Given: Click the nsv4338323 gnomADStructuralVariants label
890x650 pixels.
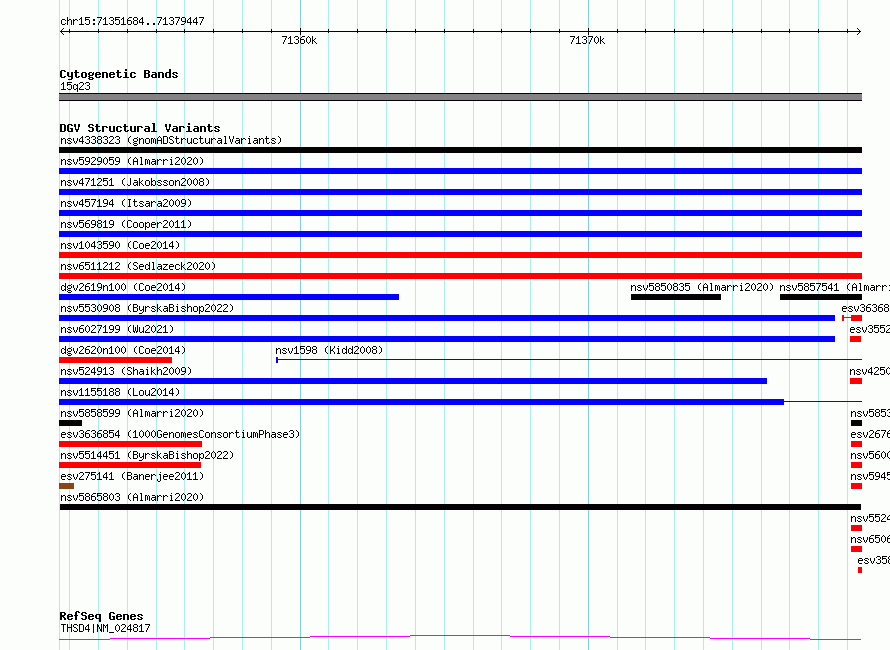Looking at the screenshot, I should pos(171,140).
